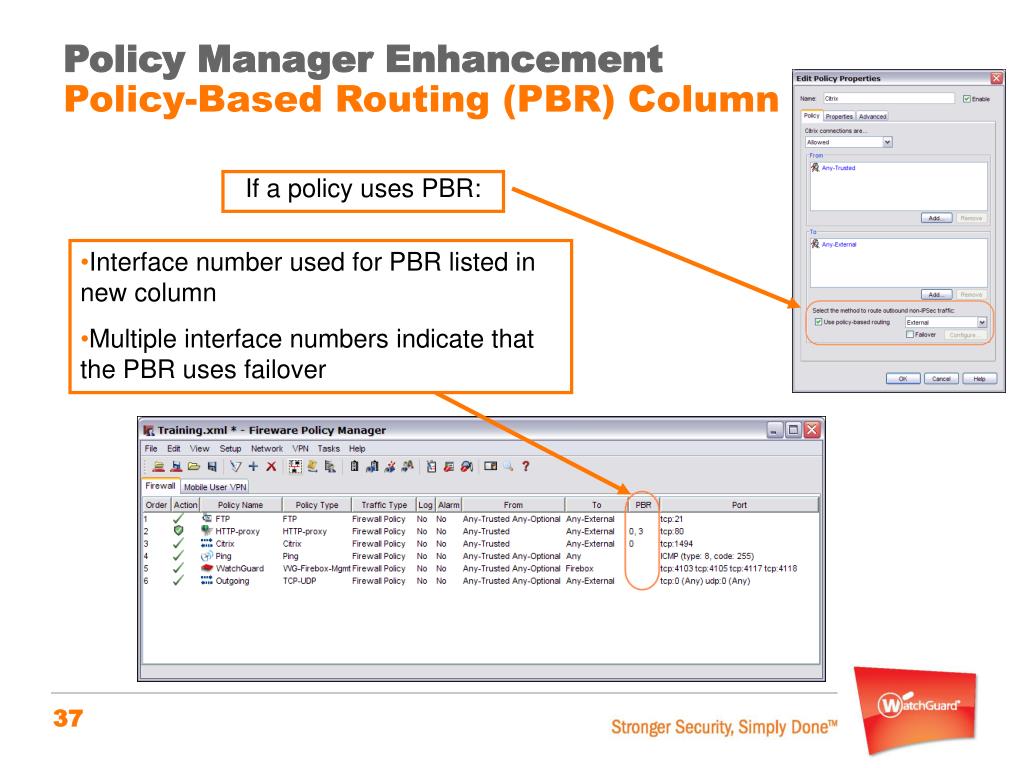The width and height of the screenshot is (1024, 768).
Task: Open the Setup menu
Action: 231,449
